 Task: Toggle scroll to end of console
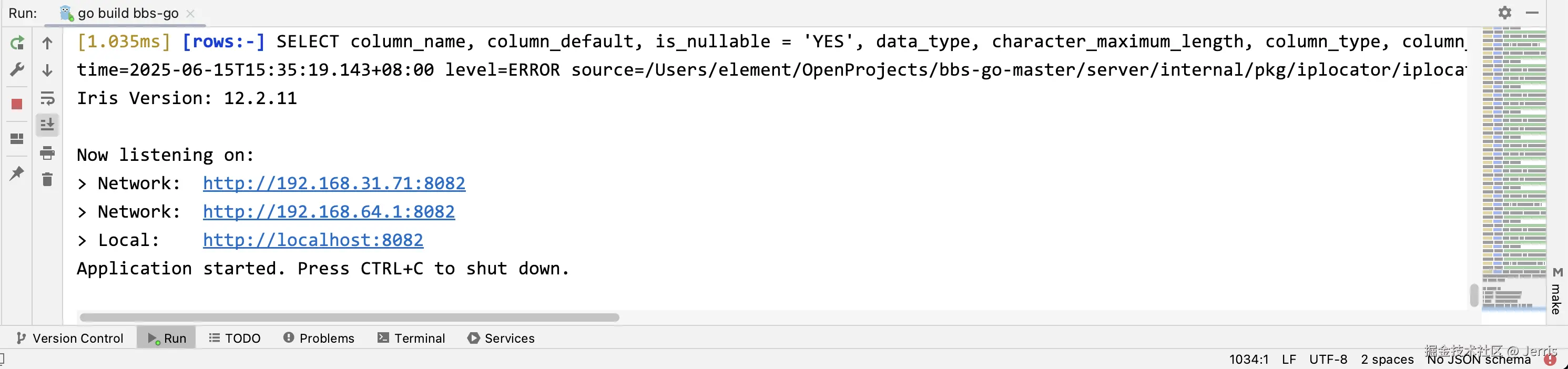[47, 125]
